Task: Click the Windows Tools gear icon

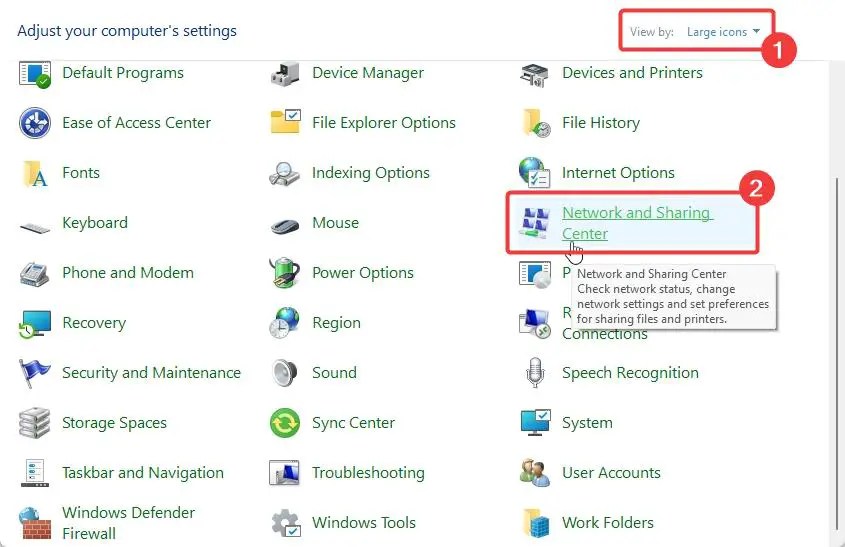Action: pyautogui.click(x=286, y=523)
